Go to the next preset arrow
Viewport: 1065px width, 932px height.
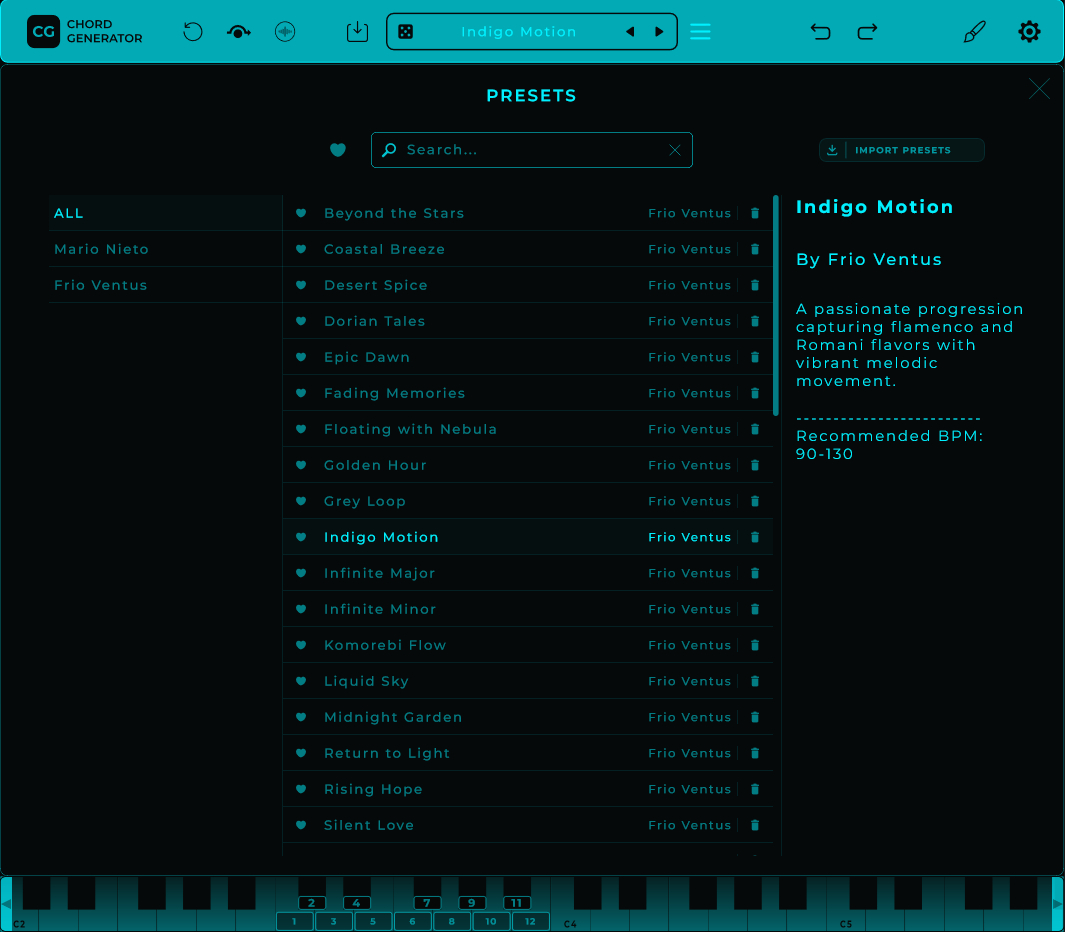pyautogui.click(x=659, y=32)
